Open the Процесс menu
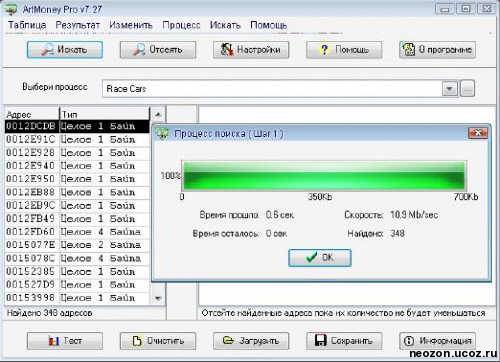Image resolution: width=500 pixels, height=362 pixels. (181, 25)
